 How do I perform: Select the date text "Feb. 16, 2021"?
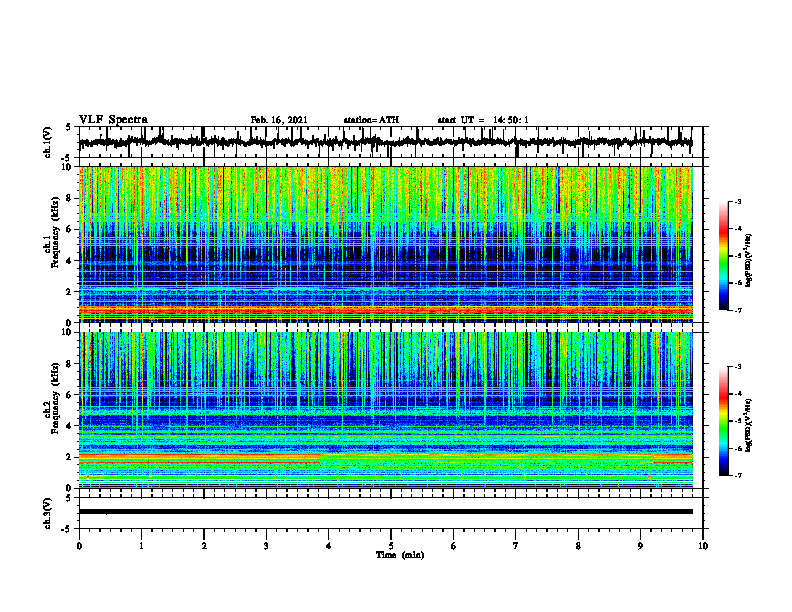(279, 120)
